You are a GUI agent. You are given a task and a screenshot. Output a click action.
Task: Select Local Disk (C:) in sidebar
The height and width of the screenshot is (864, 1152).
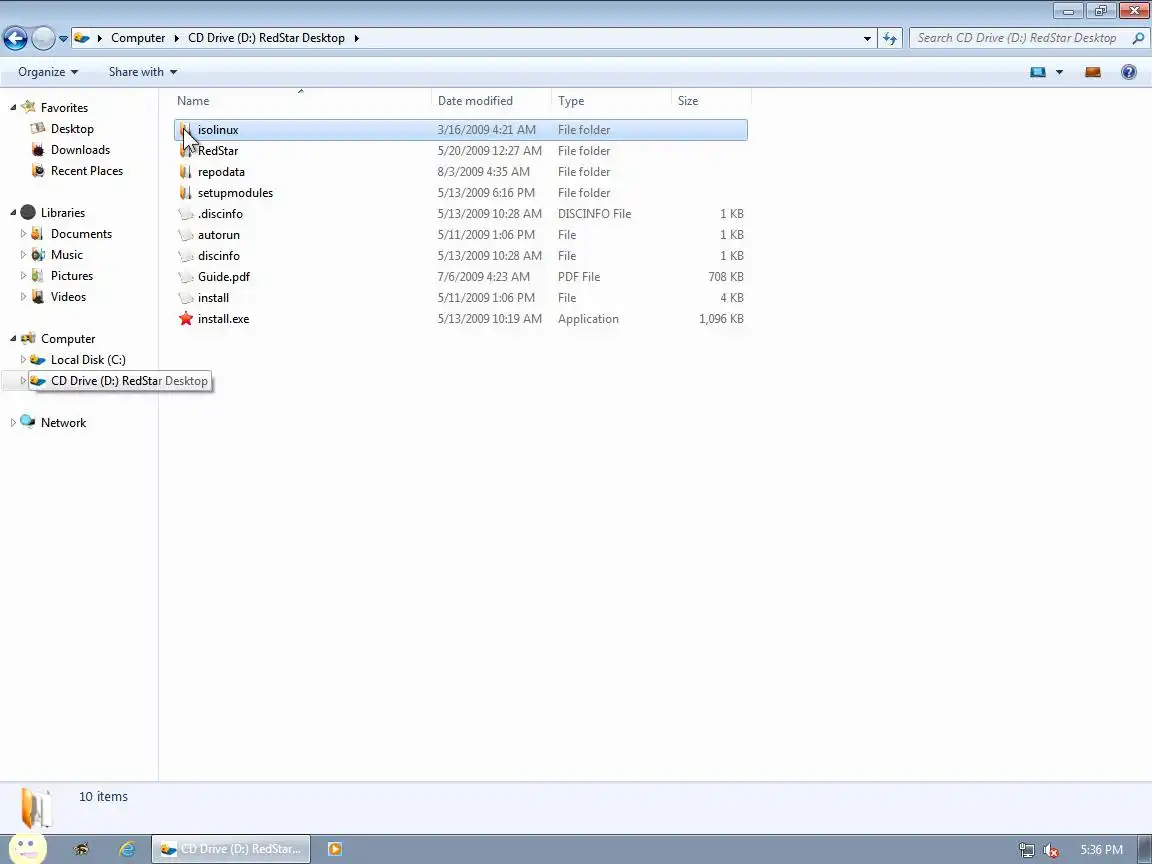click(88, 360)
